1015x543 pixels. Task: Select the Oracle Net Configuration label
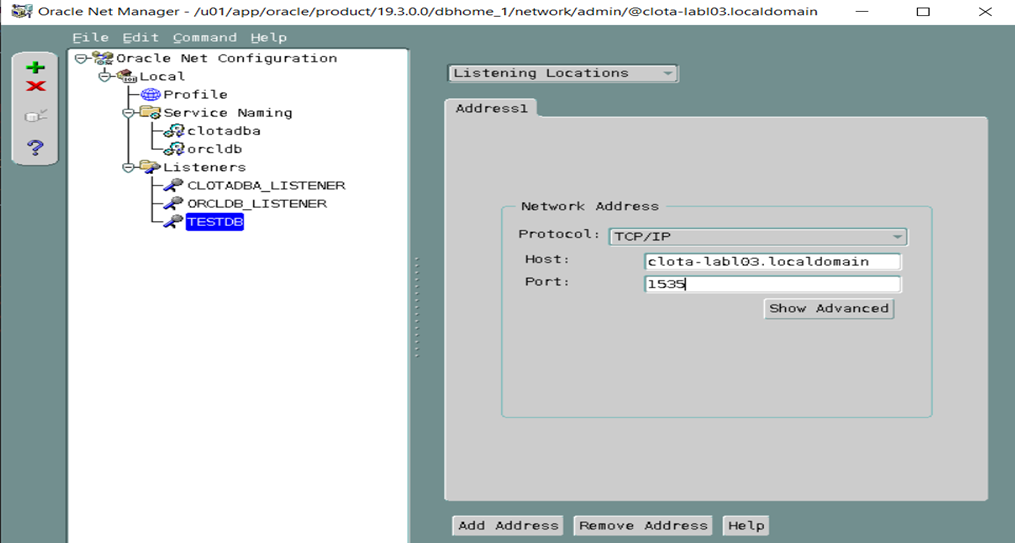point(227,58)
